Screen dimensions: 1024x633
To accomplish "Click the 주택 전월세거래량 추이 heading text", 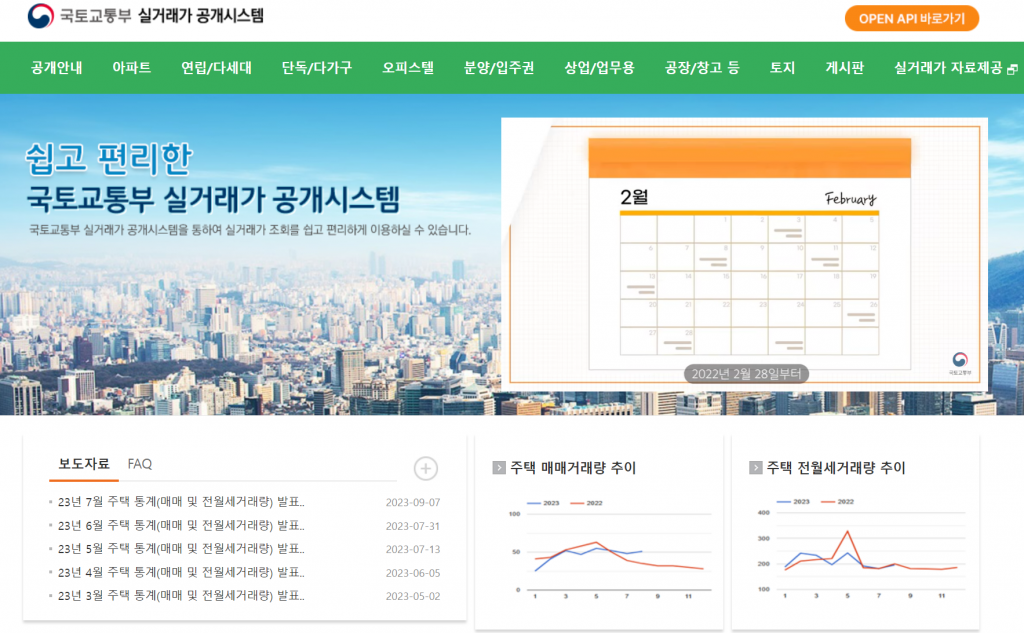I will (x=836, y=468).
